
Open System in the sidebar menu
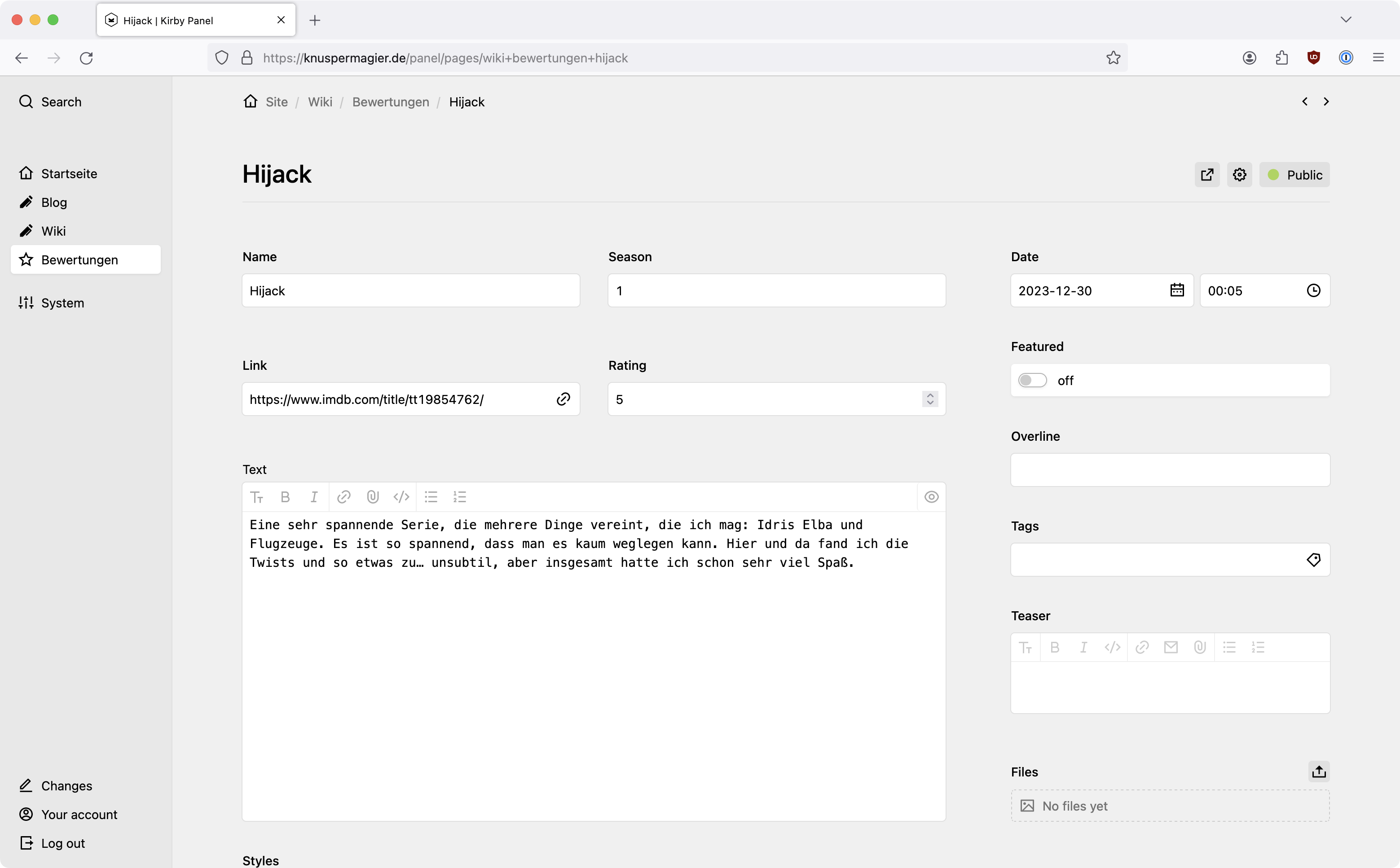click(62, 302)
